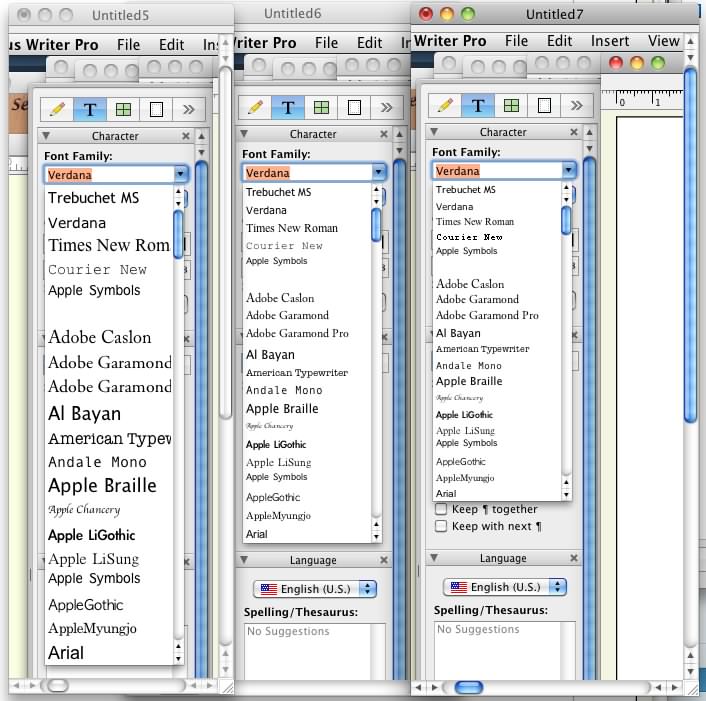Choose Courier New in Untitled7 font list
Screen dimensions: 706x701
497,237
